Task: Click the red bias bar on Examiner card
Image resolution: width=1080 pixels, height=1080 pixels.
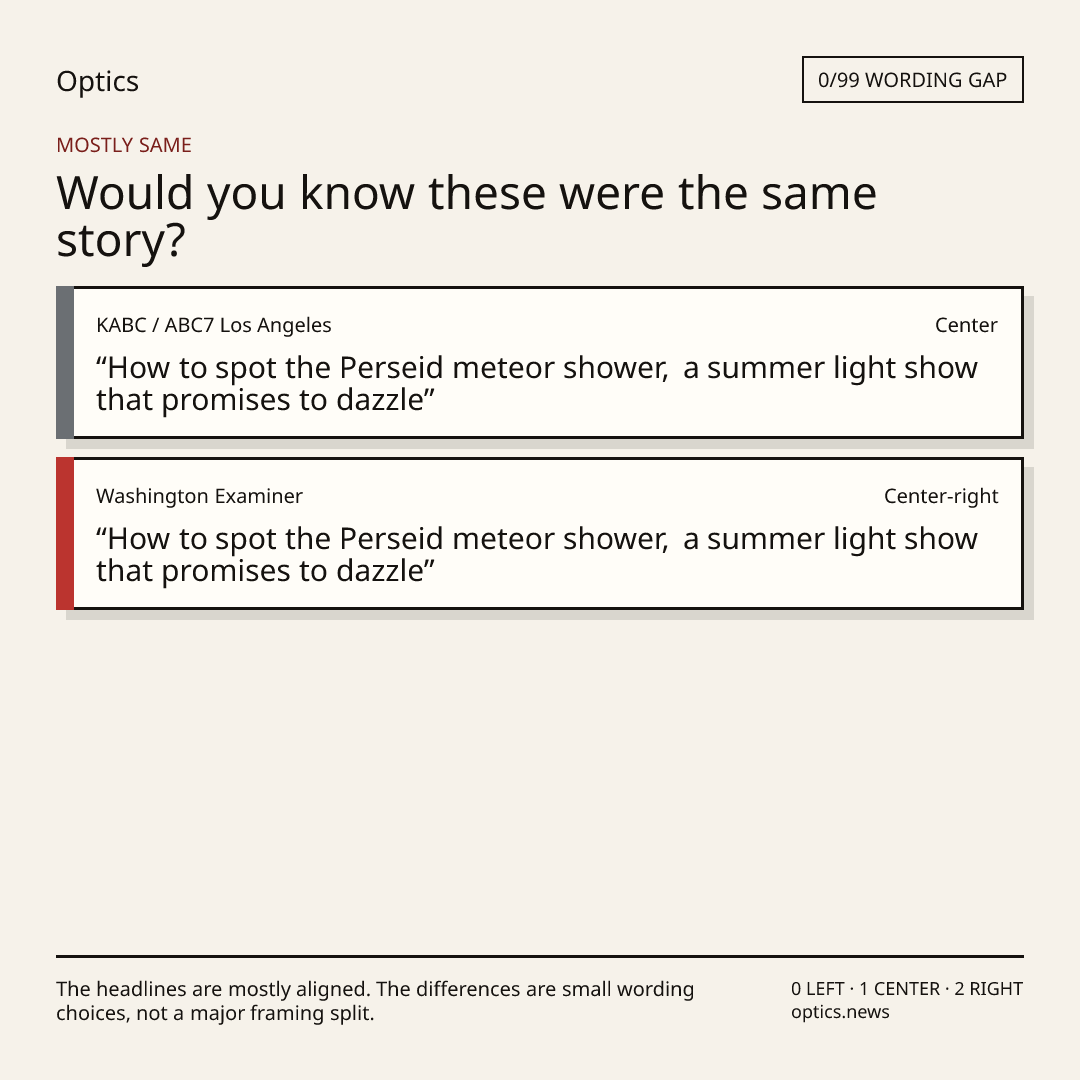Action: [x=65, y=533]
